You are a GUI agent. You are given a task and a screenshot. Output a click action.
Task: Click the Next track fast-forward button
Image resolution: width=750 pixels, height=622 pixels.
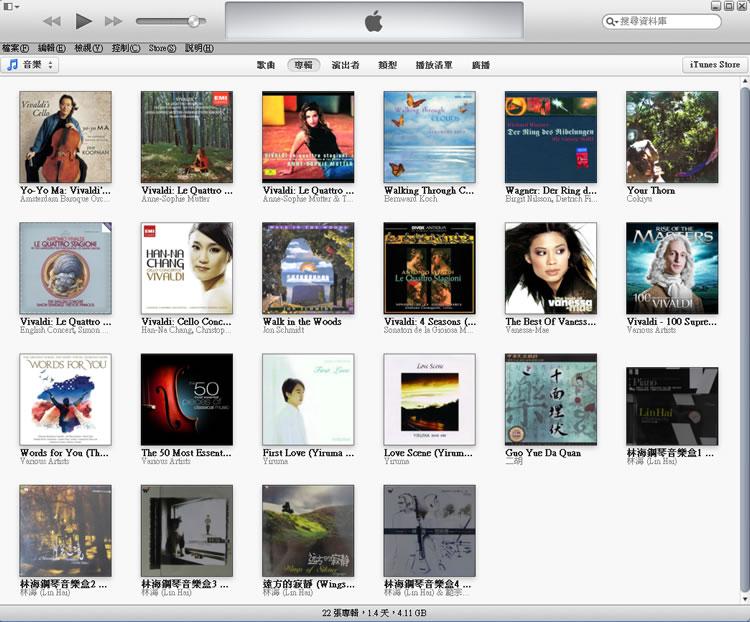pyautogui.click(x=113, y=21)
